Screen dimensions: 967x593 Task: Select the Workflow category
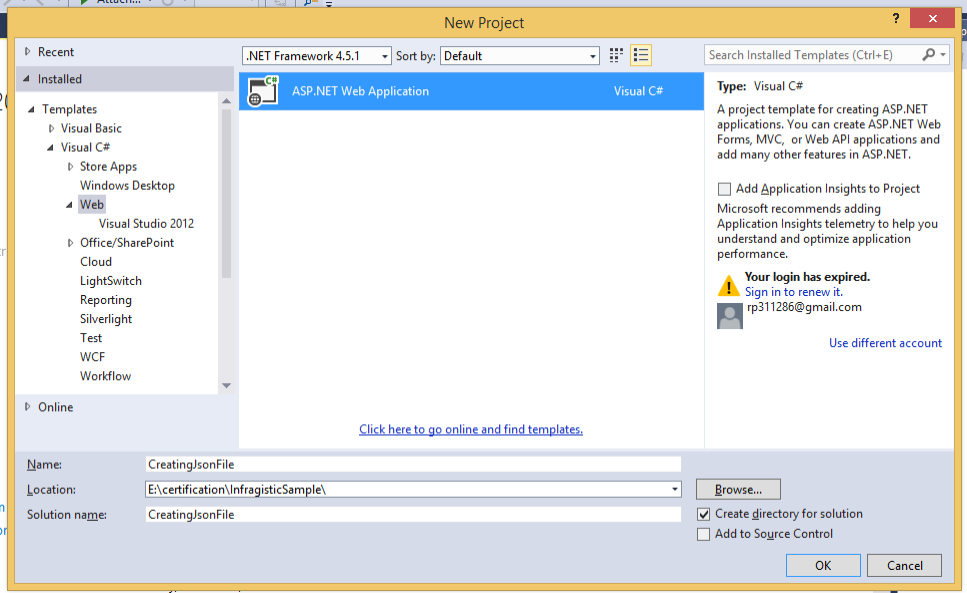click(105, 377)
